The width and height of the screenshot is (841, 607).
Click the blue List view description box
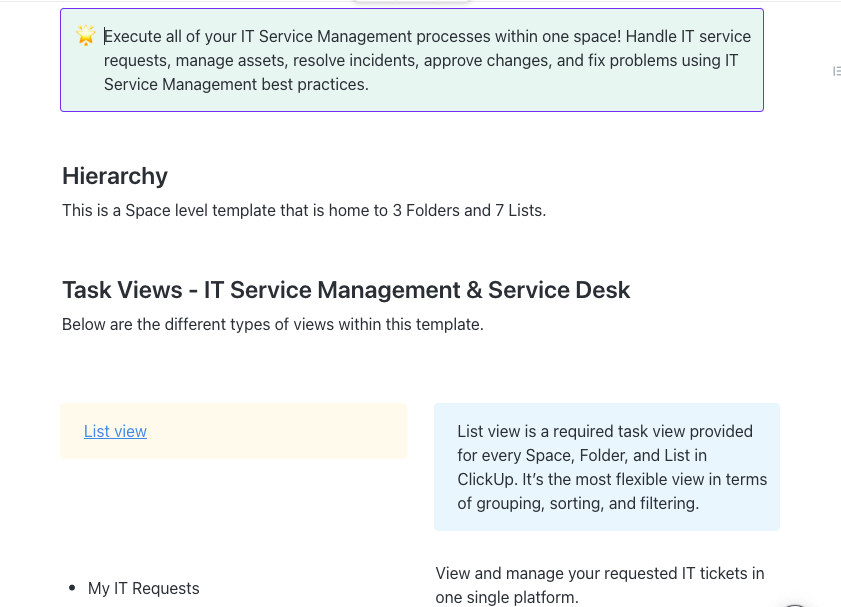coord(607,467)
